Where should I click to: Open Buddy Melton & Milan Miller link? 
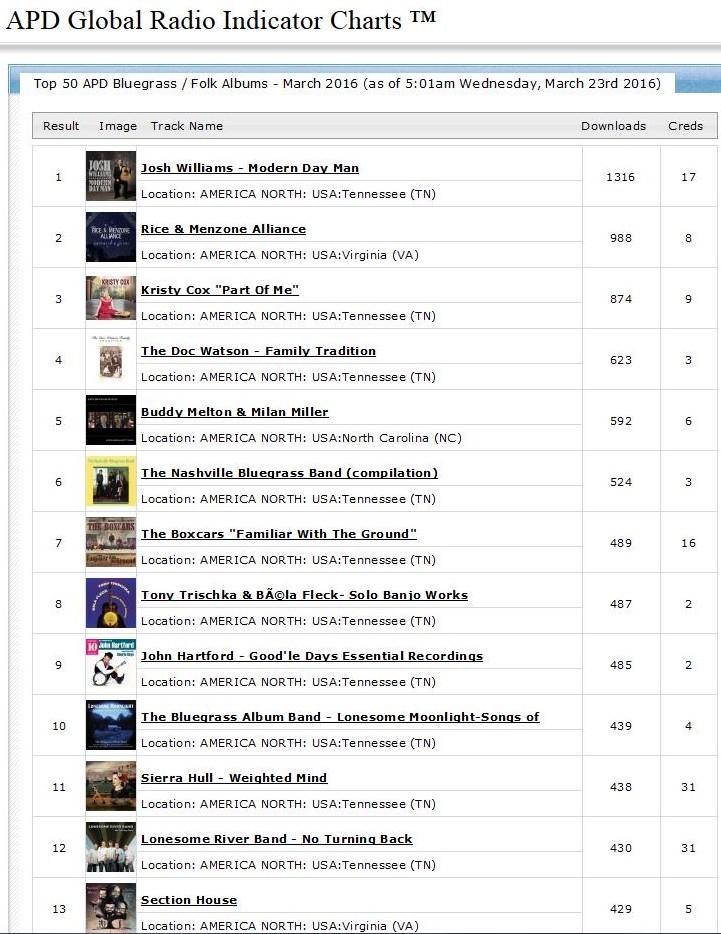pyautogui.click(x=235, y=412)
